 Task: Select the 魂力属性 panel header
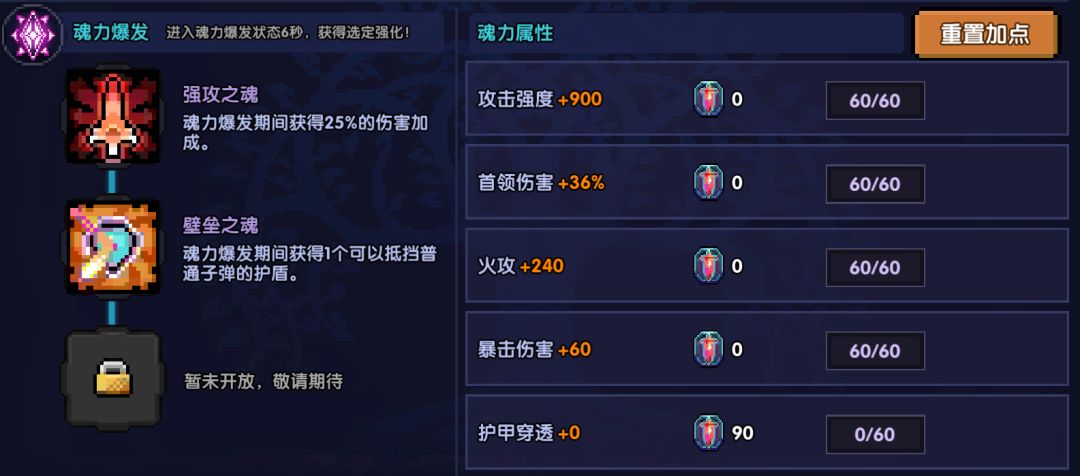(x=515, y=33)
